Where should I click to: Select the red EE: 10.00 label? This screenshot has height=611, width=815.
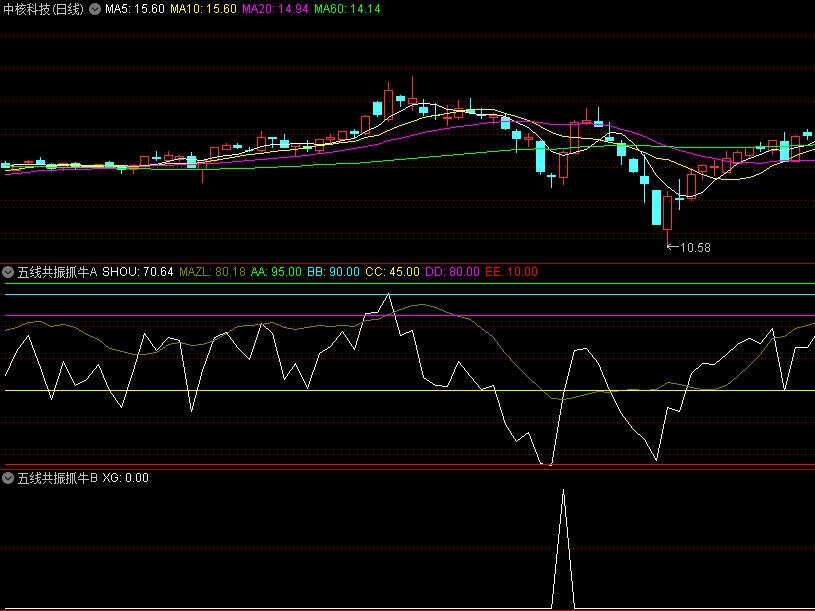(x=511, y=271)
